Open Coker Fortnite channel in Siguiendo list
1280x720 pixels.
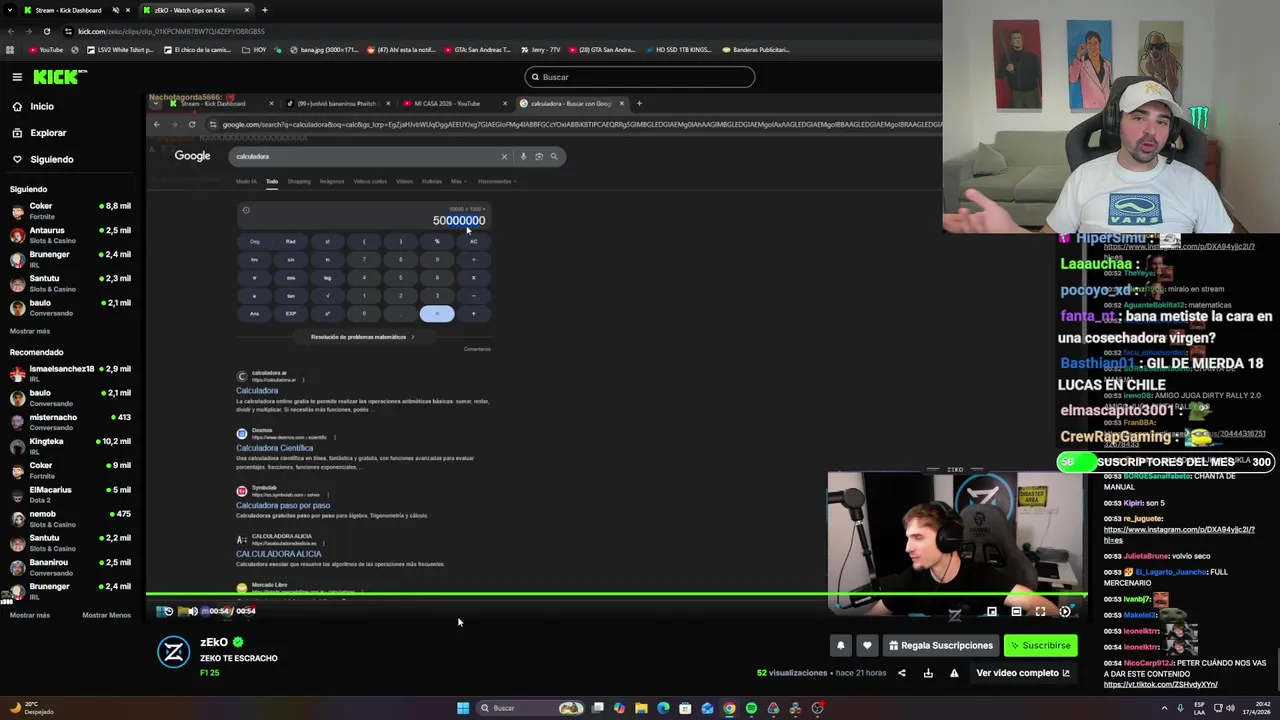tap(70, 210)
